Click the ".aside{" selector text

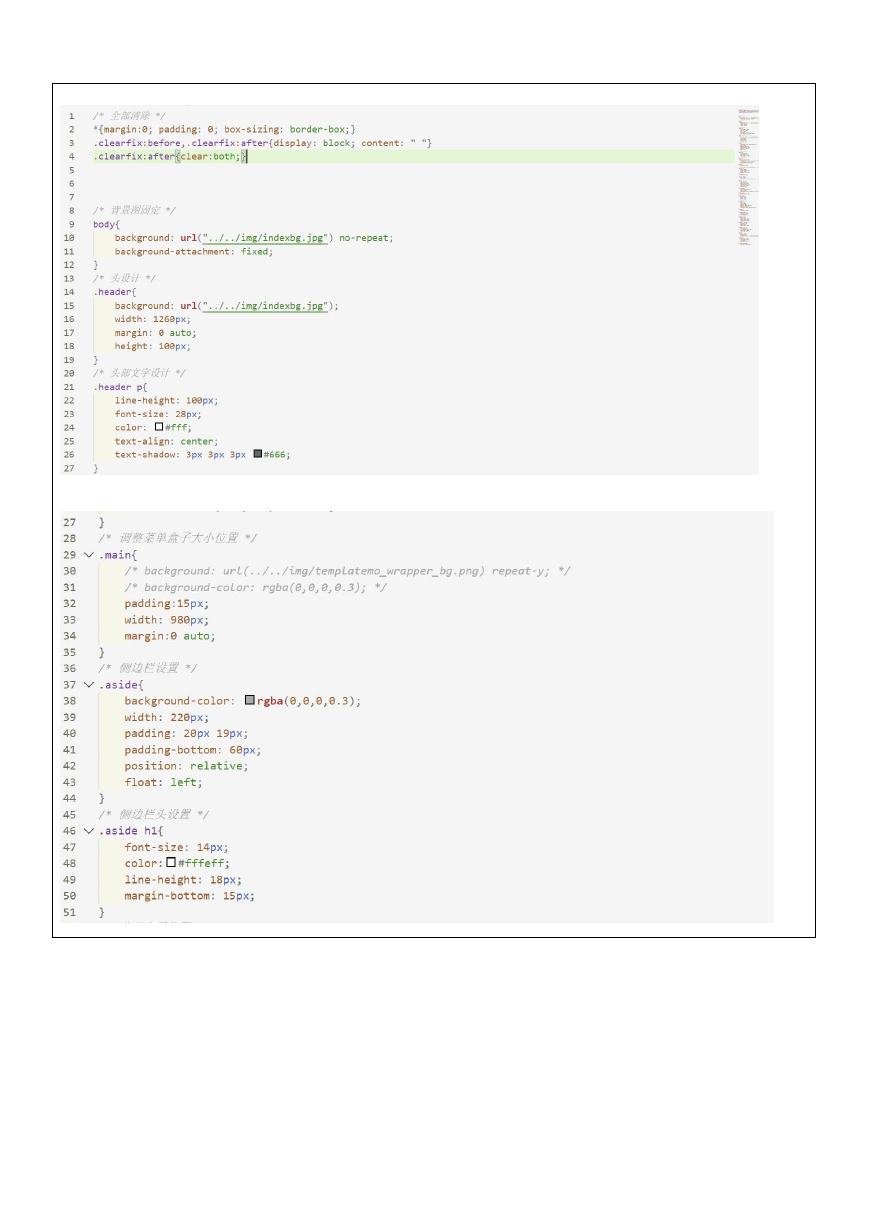click(121, 685)
